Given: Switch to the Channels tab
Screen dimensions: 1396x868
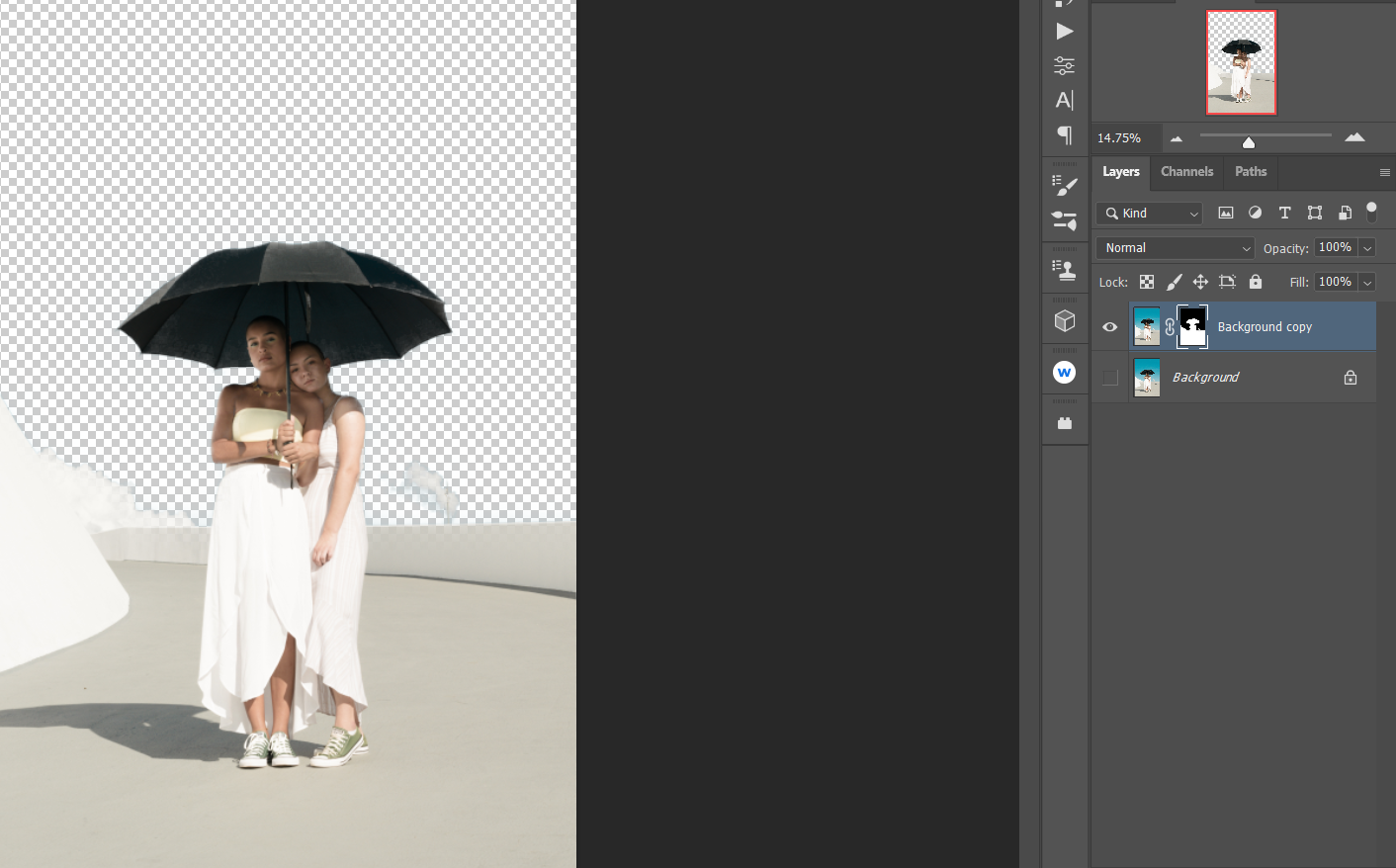Looking at the screenshot, I should 1186,172.
